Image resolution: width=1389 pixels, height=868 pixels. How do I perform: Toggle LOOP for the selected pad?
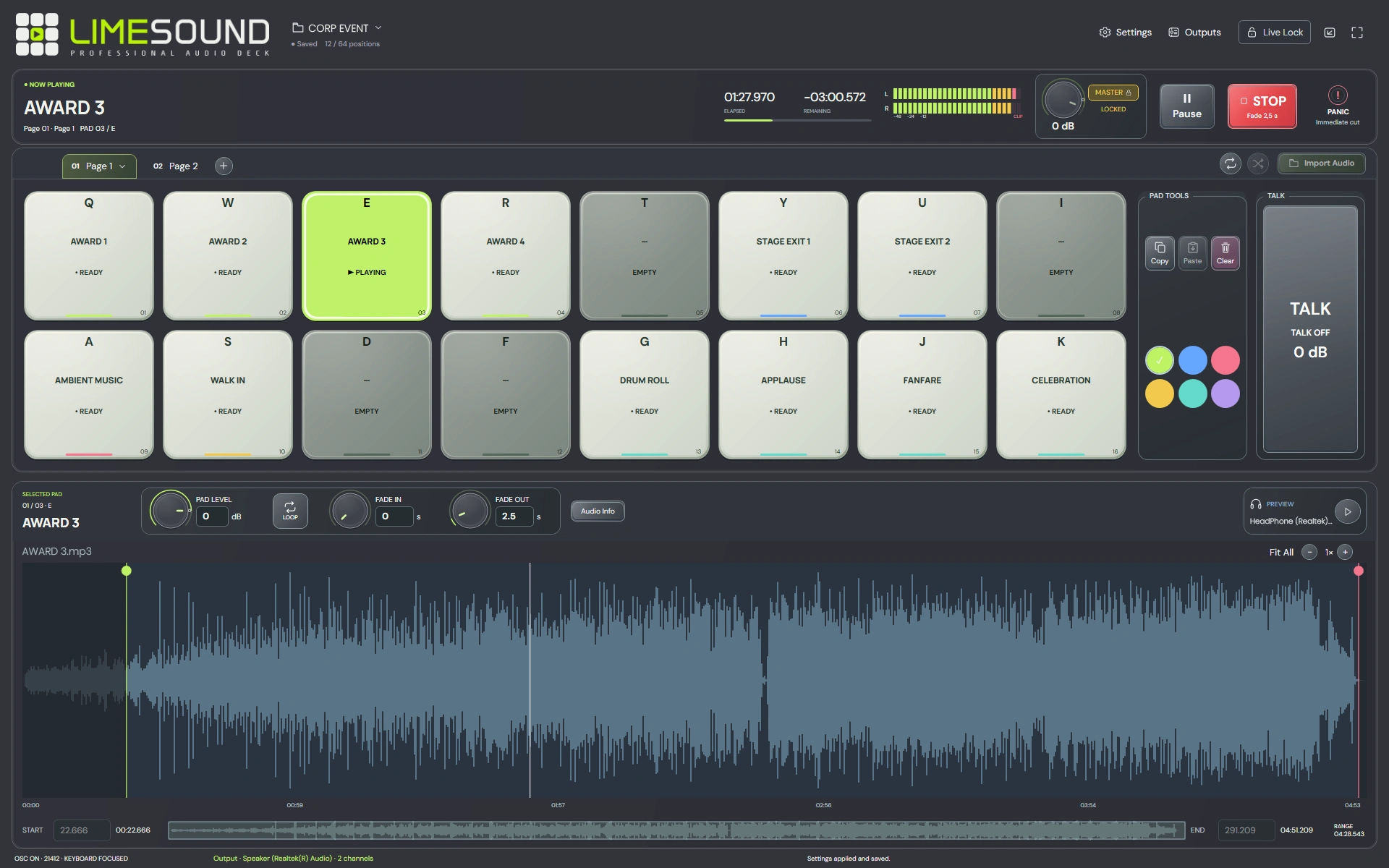coord(290,511)
